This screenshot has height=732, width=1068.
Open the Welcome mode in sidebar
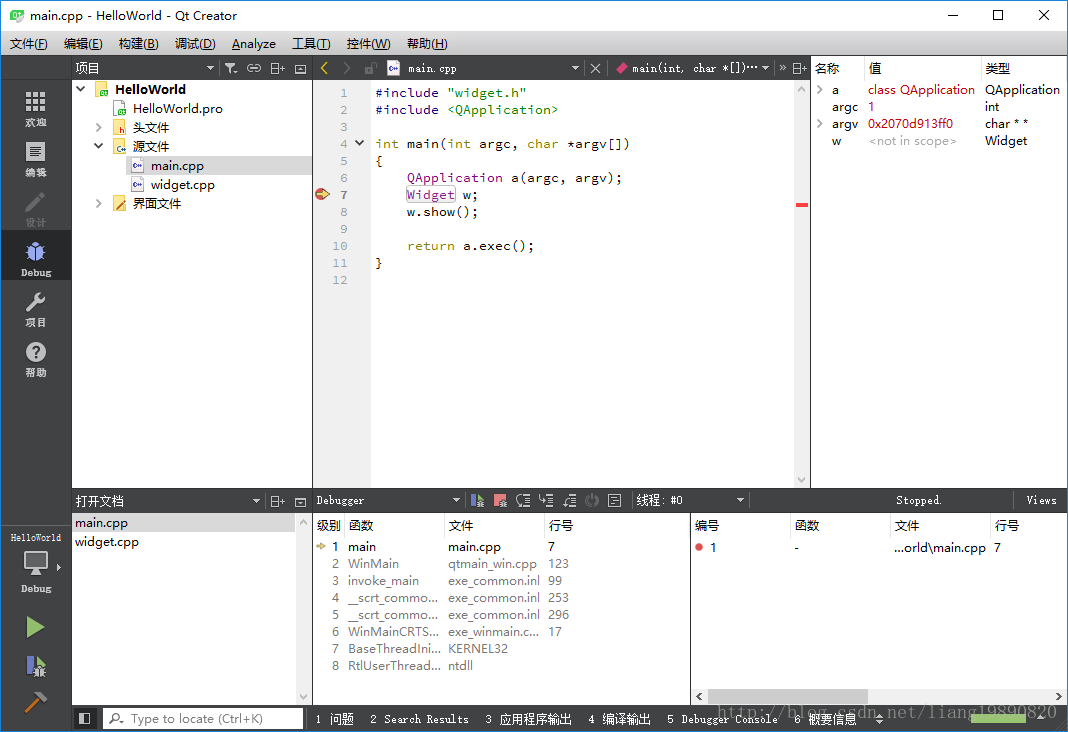(35, 109)
